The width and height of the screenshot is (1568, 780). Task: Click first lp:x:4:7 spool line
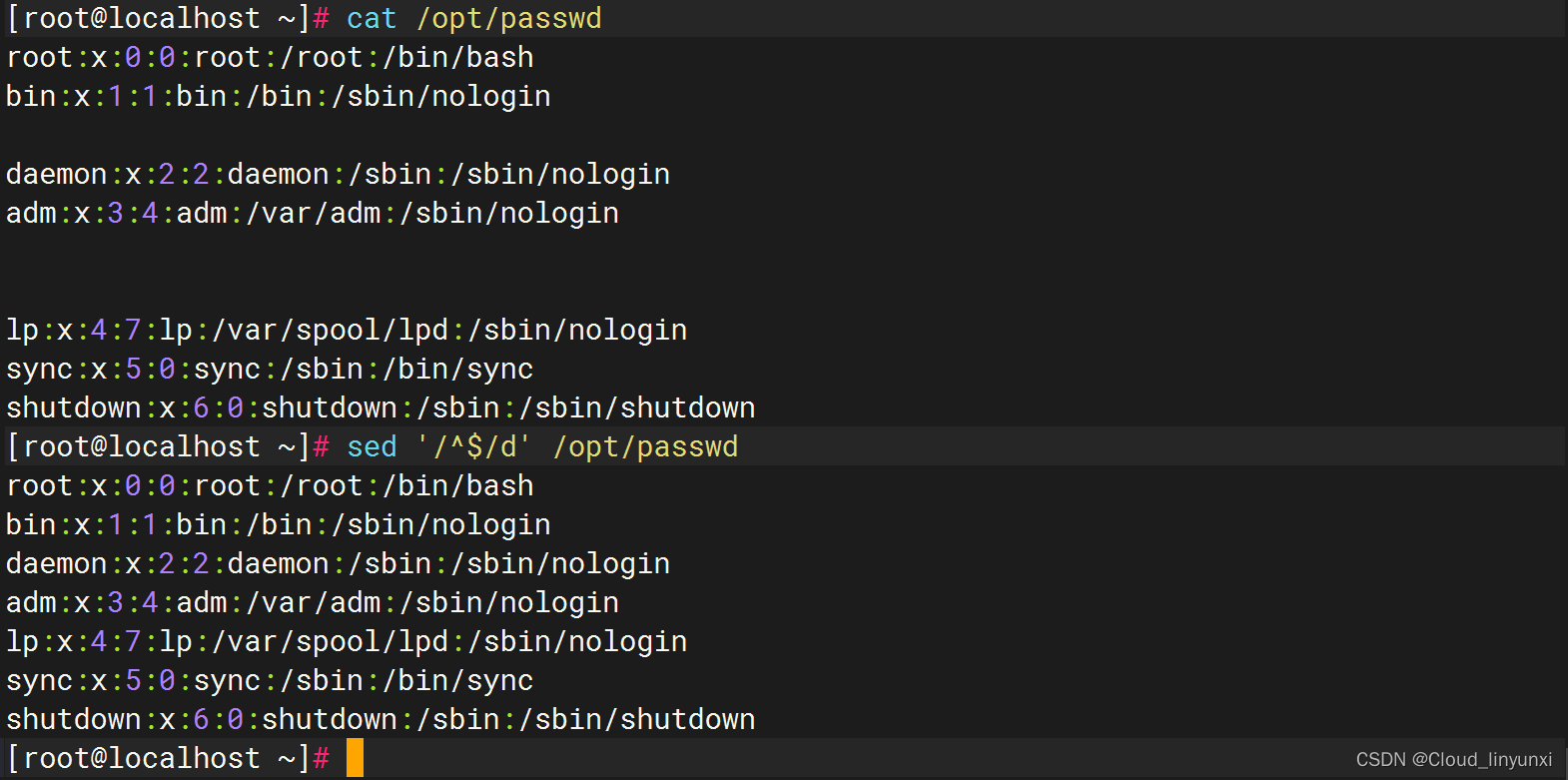pos(347,331)
